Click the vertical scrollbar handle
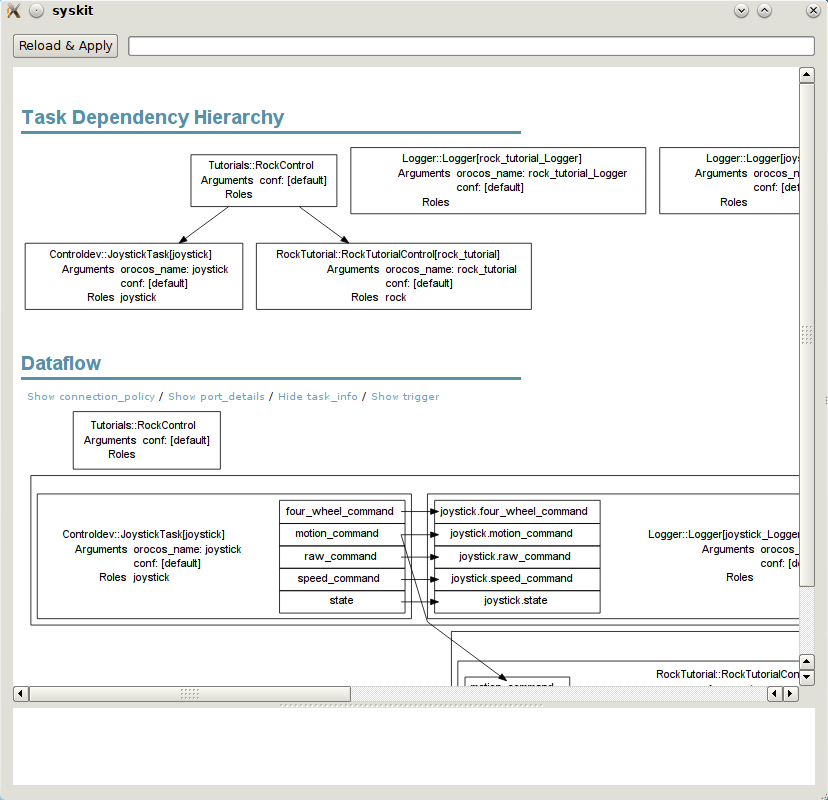The image size is (828, 800). 806,335
